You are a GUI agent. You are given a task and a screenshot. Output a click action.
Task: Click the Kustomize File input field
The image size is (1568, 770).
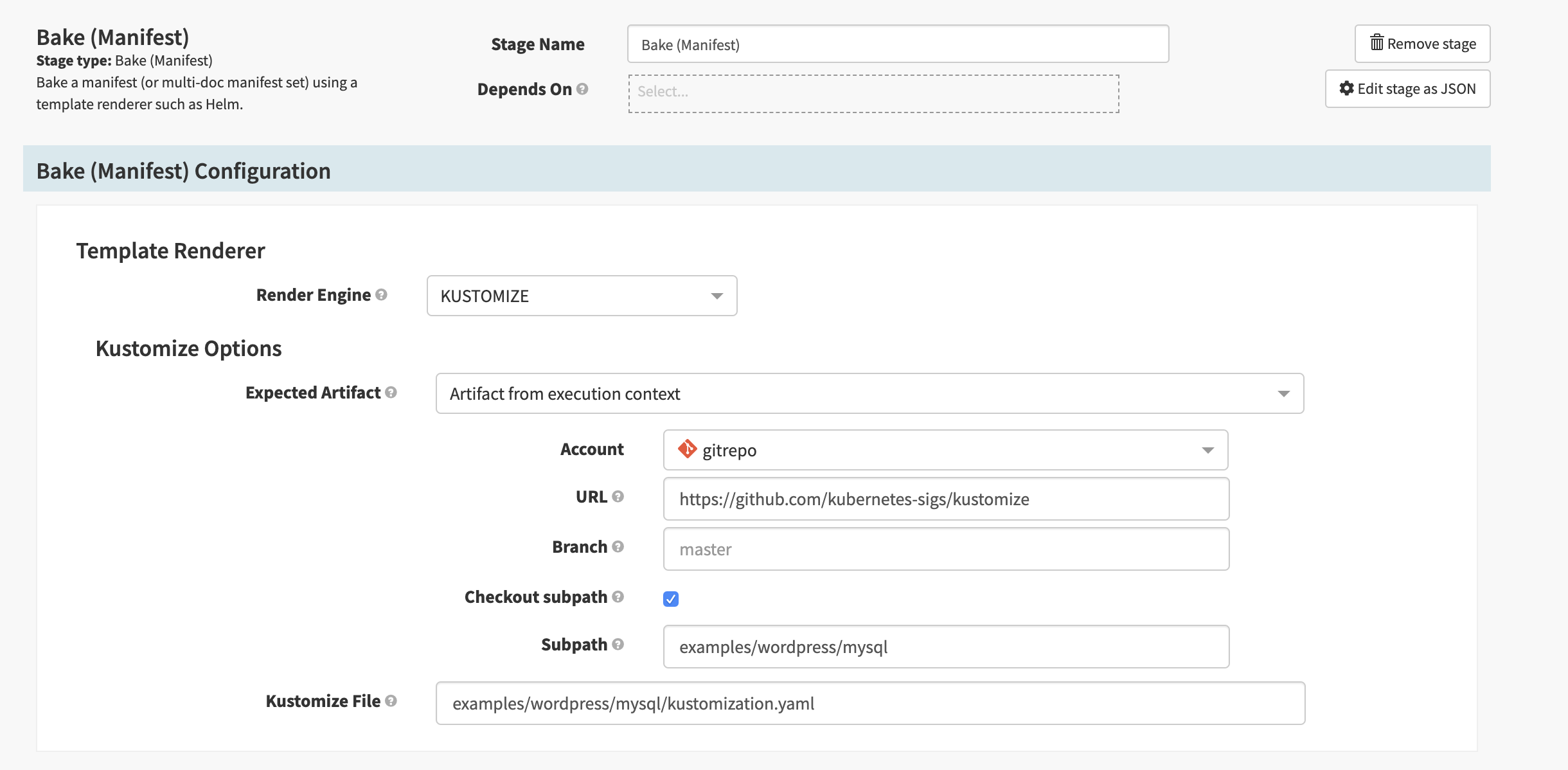point(870,704)
